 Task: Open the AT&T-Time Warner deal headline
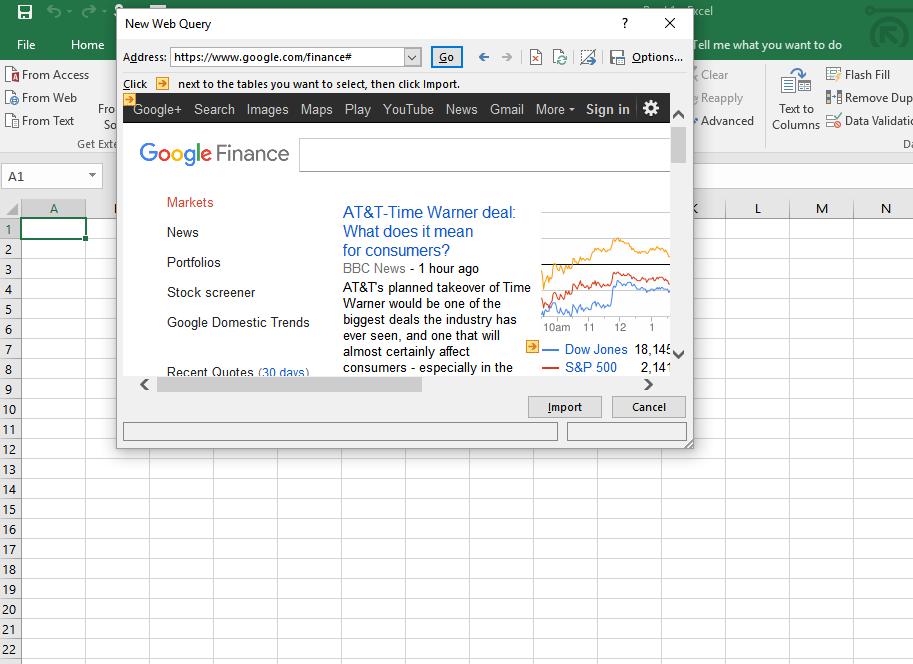[429, 231]
